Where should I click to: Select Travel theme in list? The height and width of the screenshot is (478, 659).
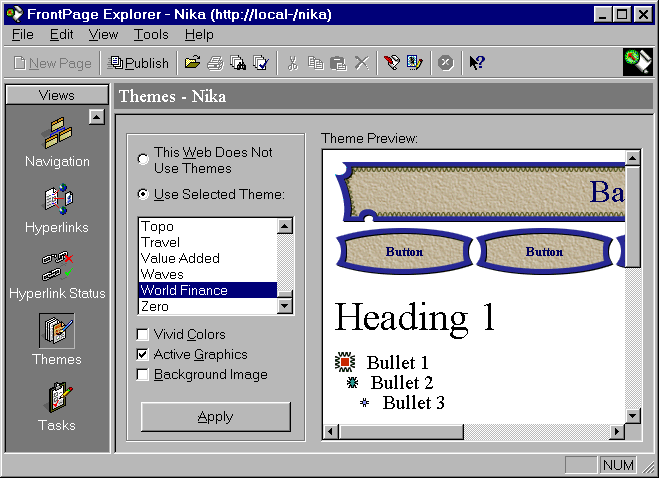click(x=208, y=242)
